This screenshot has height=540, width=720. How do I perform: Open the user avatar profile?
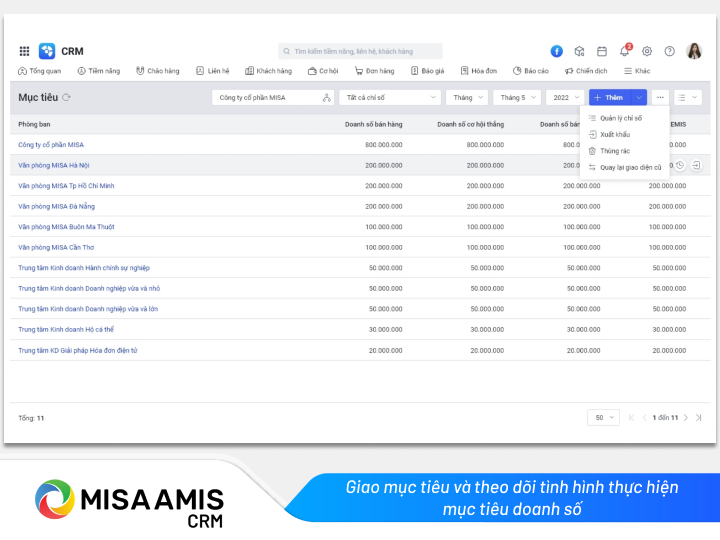pyautogui.click(x=694, y=51)
